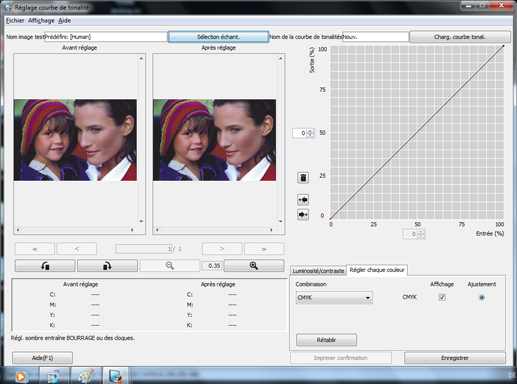Viewport: 517px width, 384px height.
Task: Click Imprimer confirmation button
Action: (341, 358)
